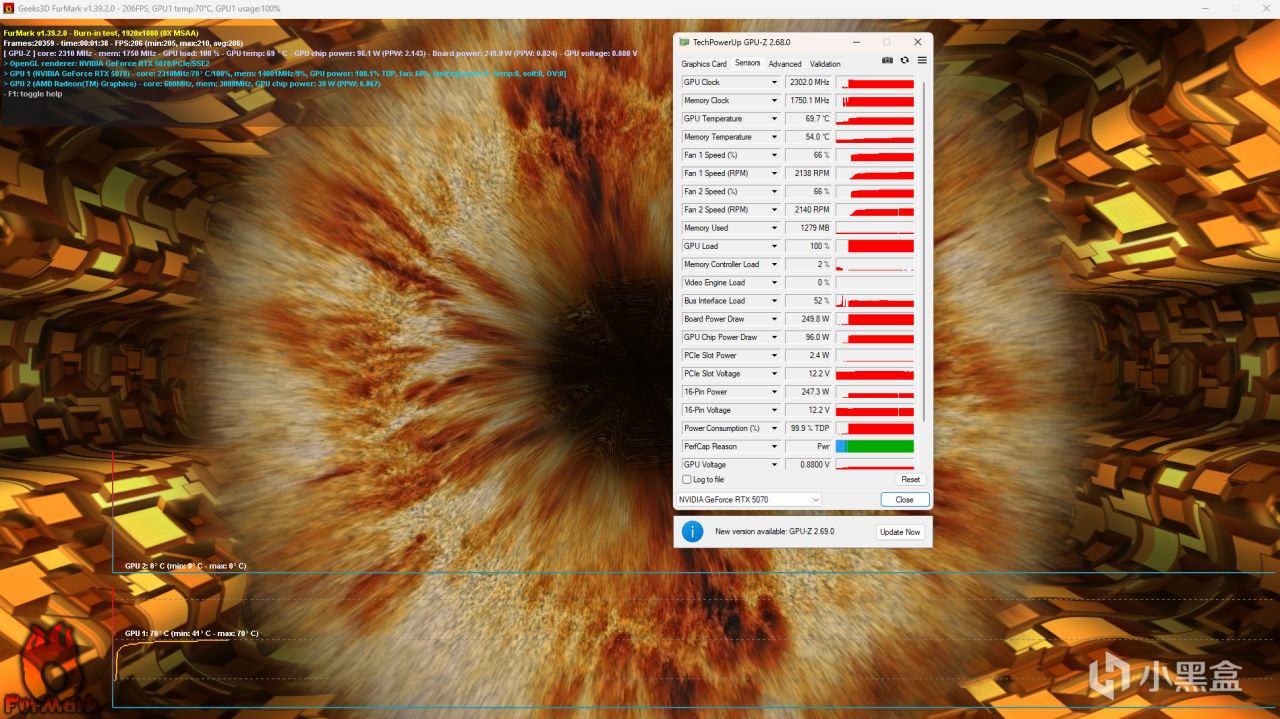Open the GPU Voltage sensor dropdown
The height and width of the screenshot is (719, 1280).
tap(774, 464)
